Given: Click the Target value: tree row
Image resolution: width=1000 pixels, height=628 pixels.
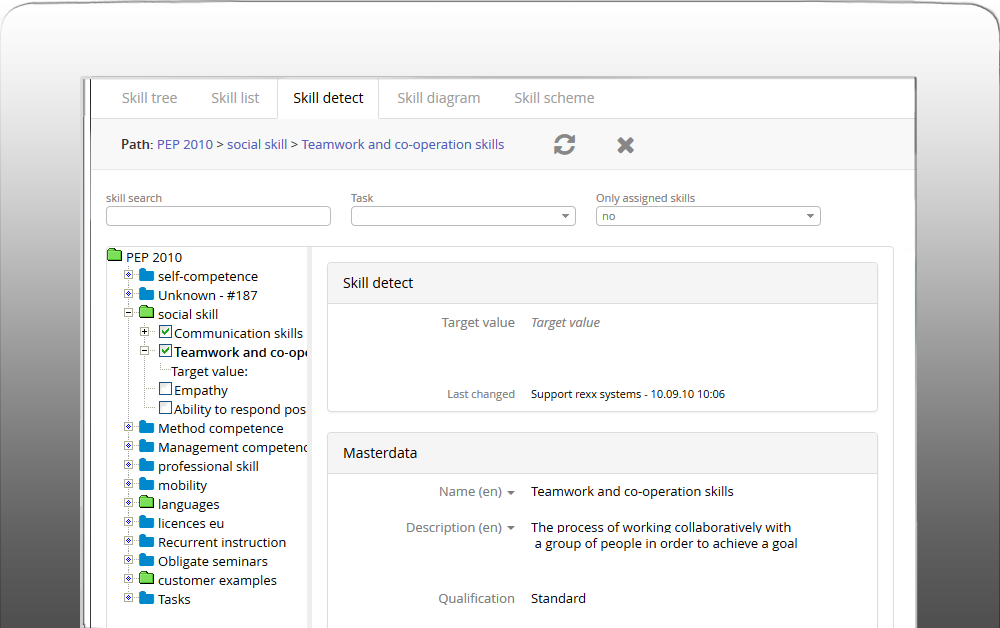Looking at the screenshot, I should tap(209, 371).
